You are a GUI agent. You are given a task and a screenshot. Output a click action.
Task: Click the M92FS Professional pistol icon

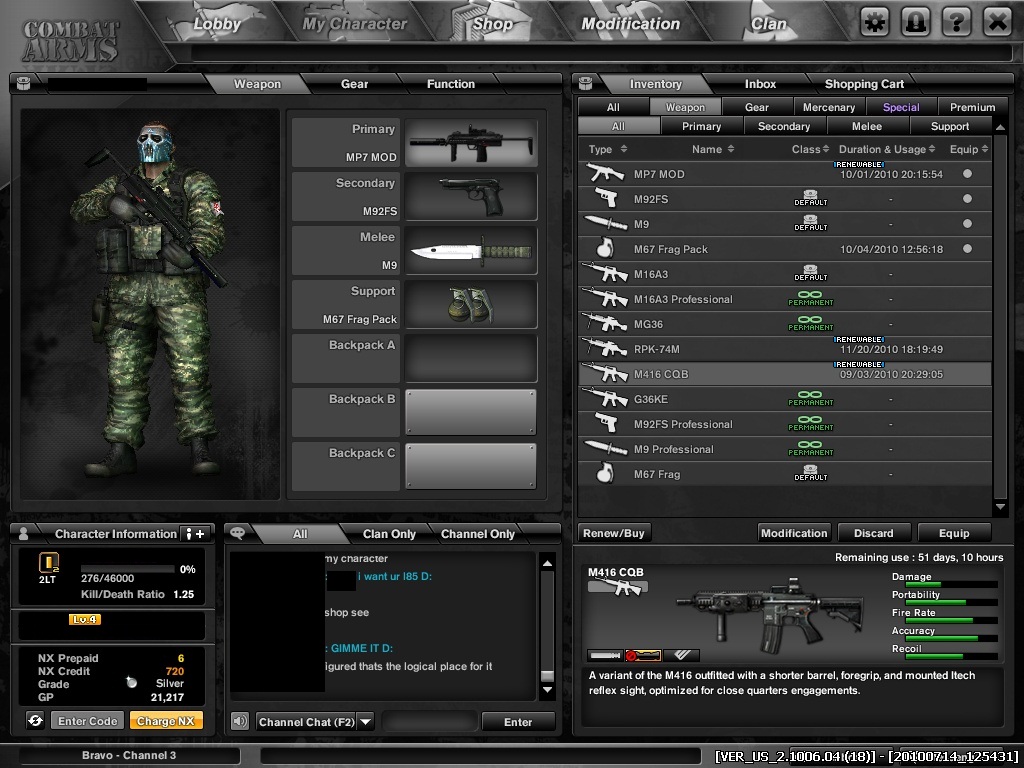pyautogui.click(x=607, y=423)
